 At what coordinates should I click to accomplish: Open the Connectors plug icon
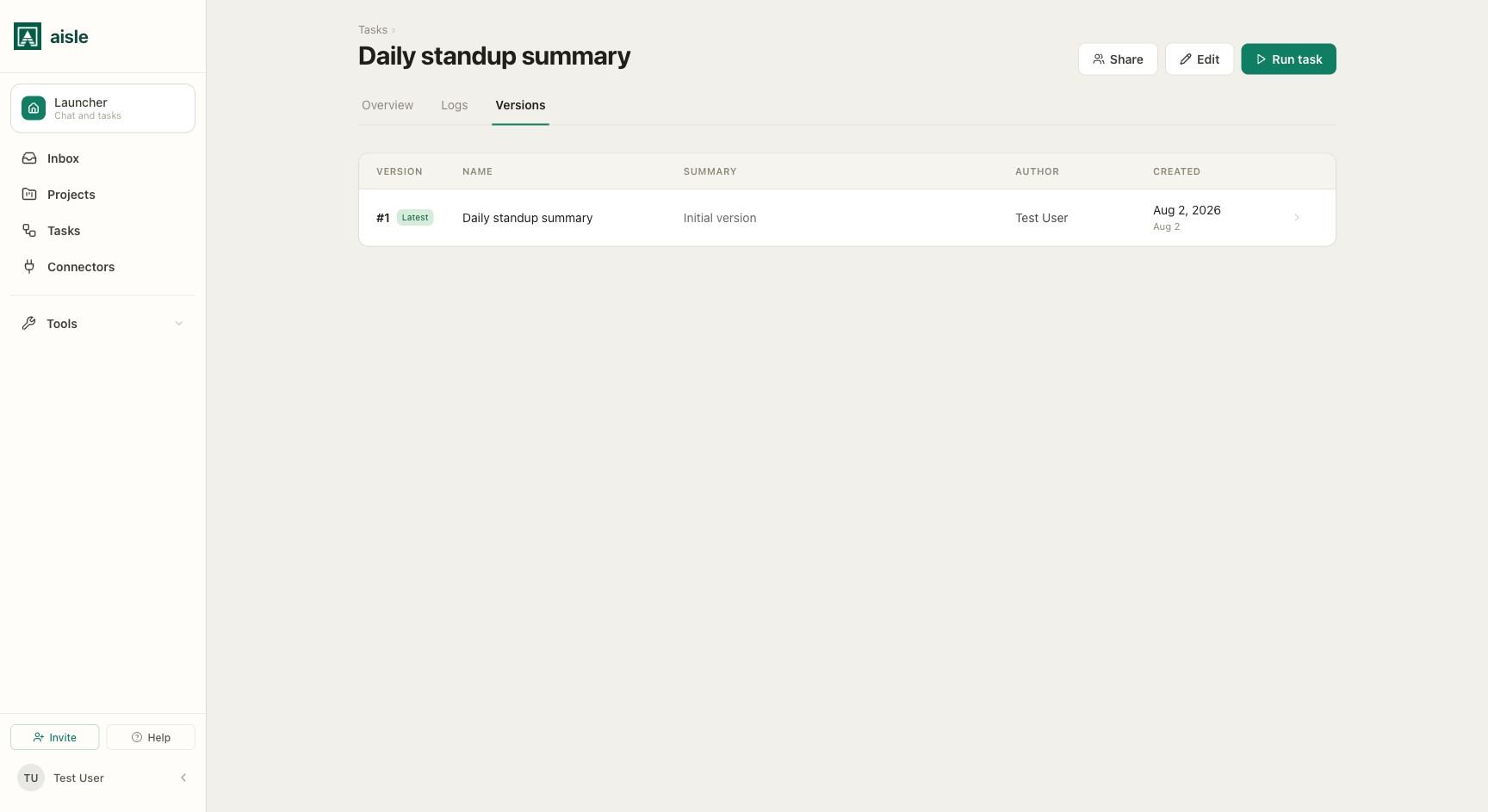29,267
